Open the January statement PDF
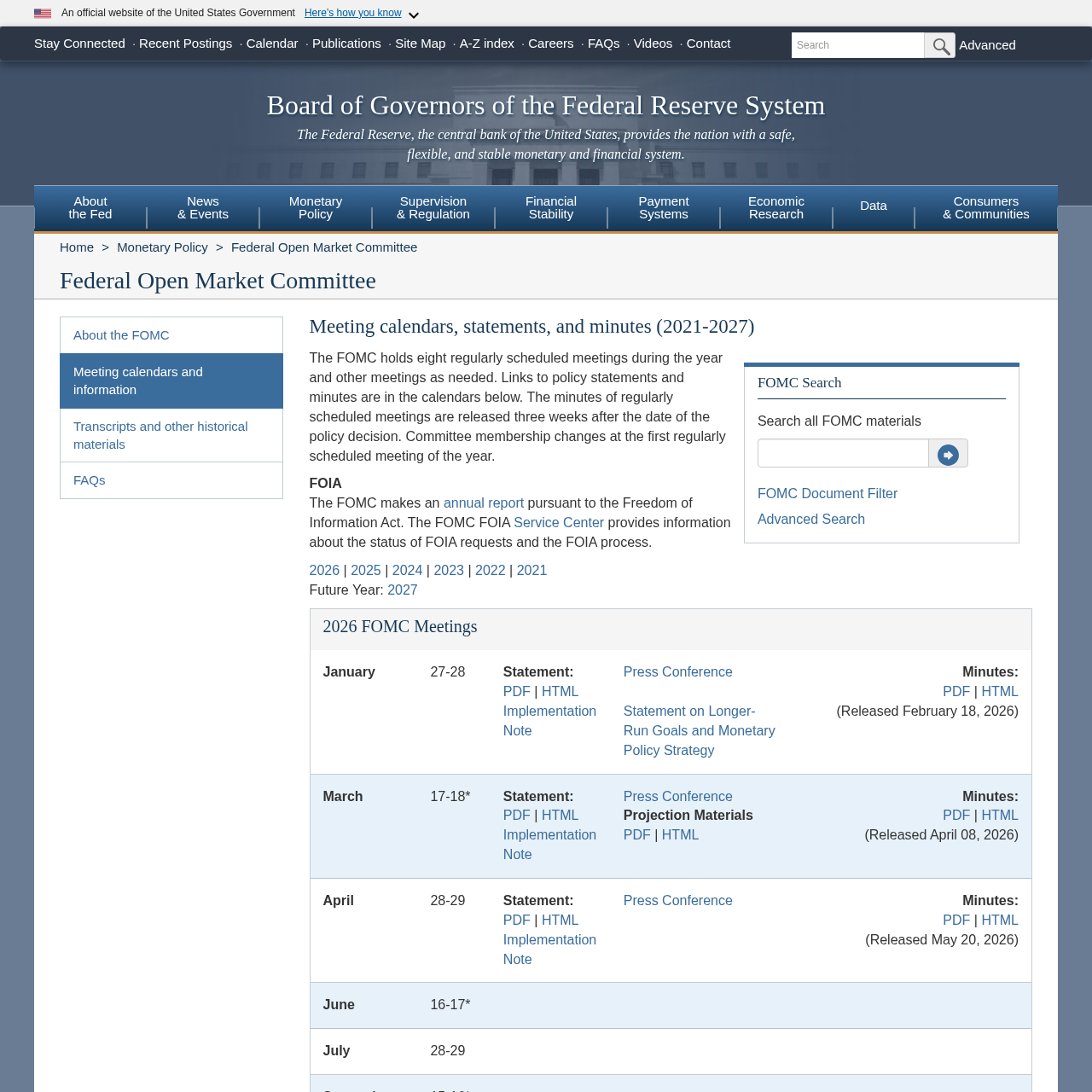Image resolution: width=1092 pixels, height=1092 pixels. [517, 692]
